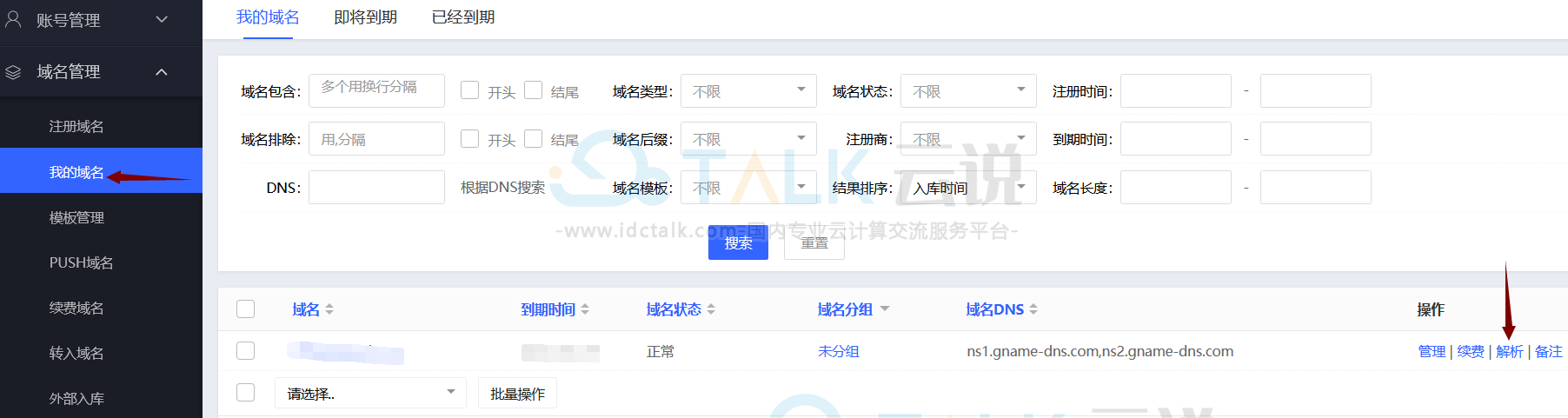Click the 备注 link in the domain row
The height and width of the screenshot is (418, 1568).
tap(1549, 351)
